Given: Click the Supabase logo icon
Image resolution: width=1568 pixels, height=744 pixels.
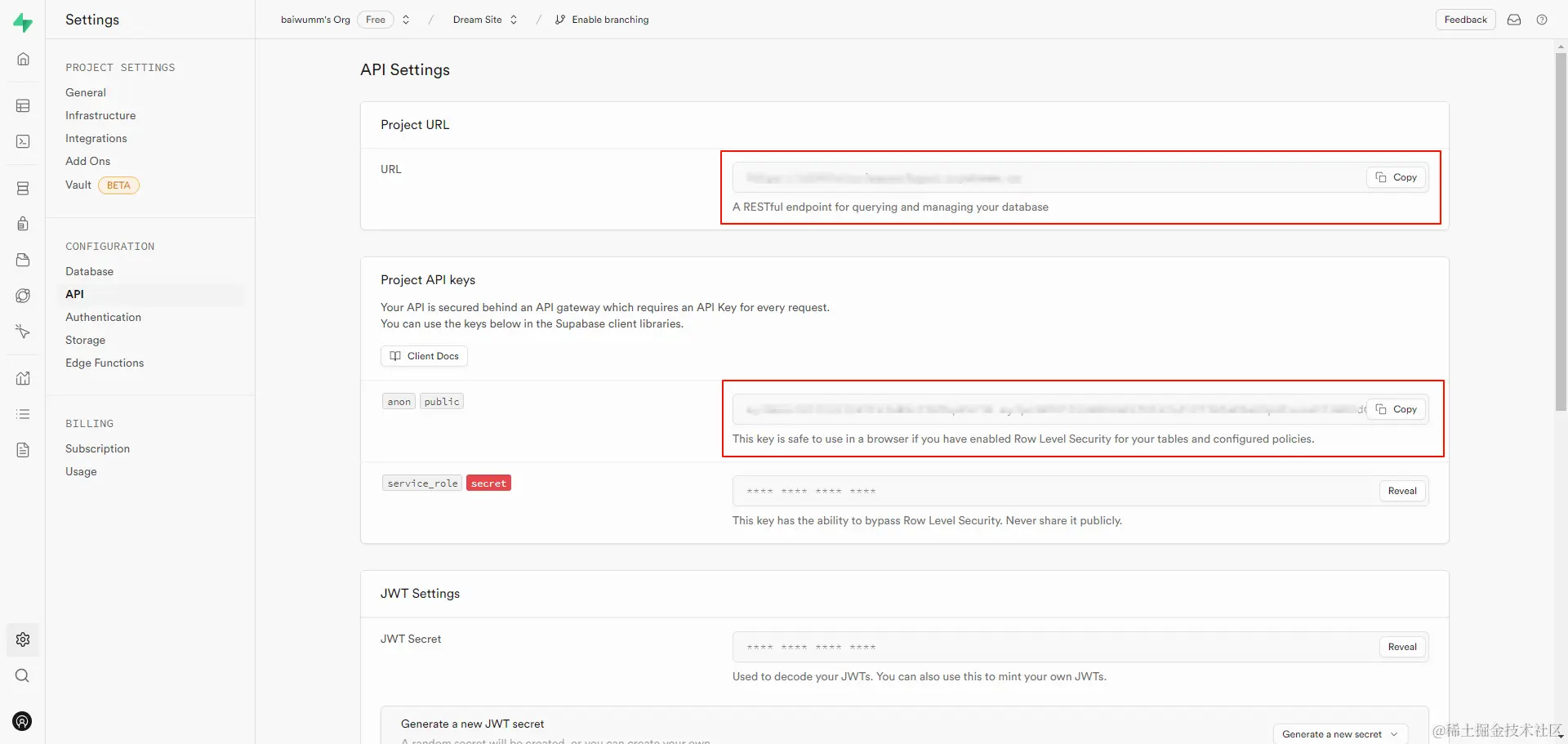Looking at the screenshot, I should [x=23, y=22].
